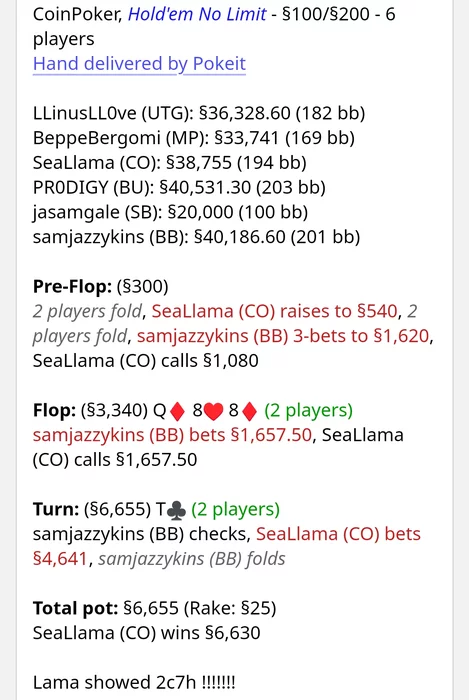Select the BeppeBergomi (MP) stack line

pyautogui.click(x=194, y=138)
